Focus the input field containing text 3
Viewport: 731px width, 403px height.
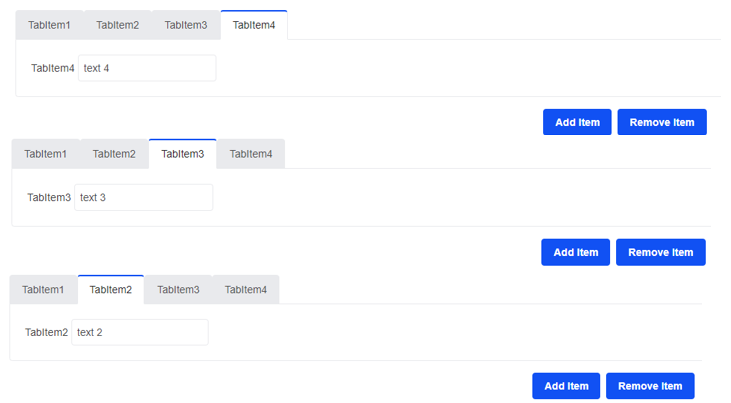pyautogui.click(x=144, y=197)
